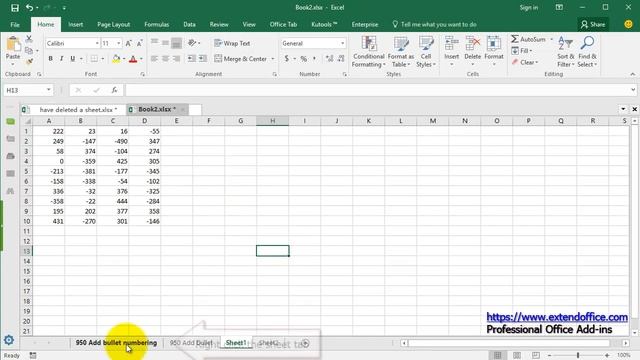Collapse the ribbon with the chevron

tap(633, 74)
